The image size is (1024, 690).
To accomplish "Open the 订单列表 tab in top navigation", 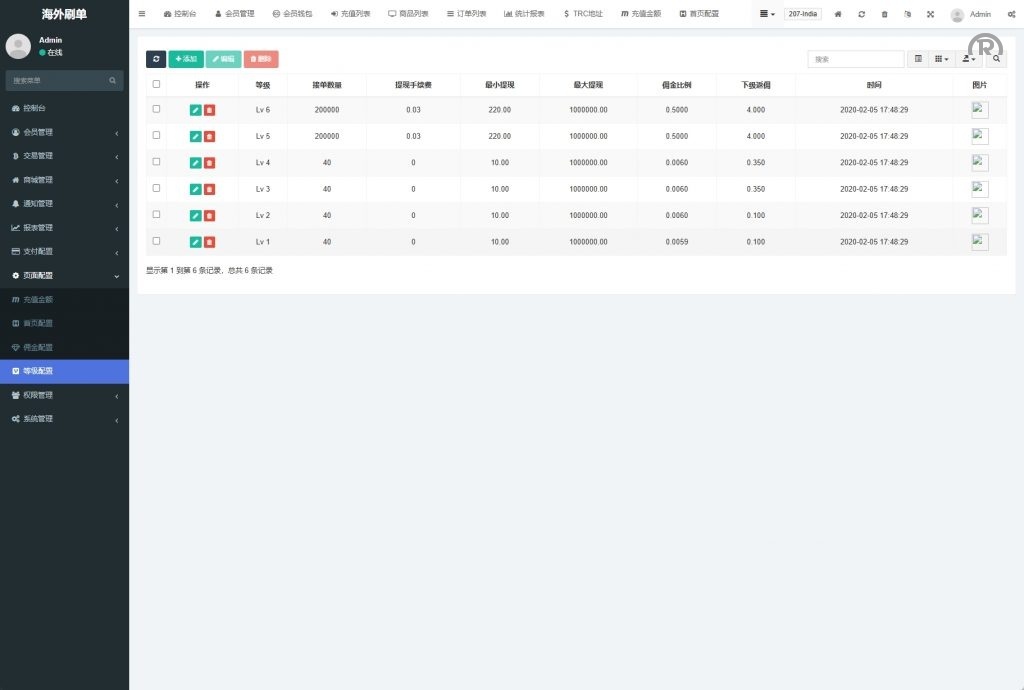I will [466, 14].
